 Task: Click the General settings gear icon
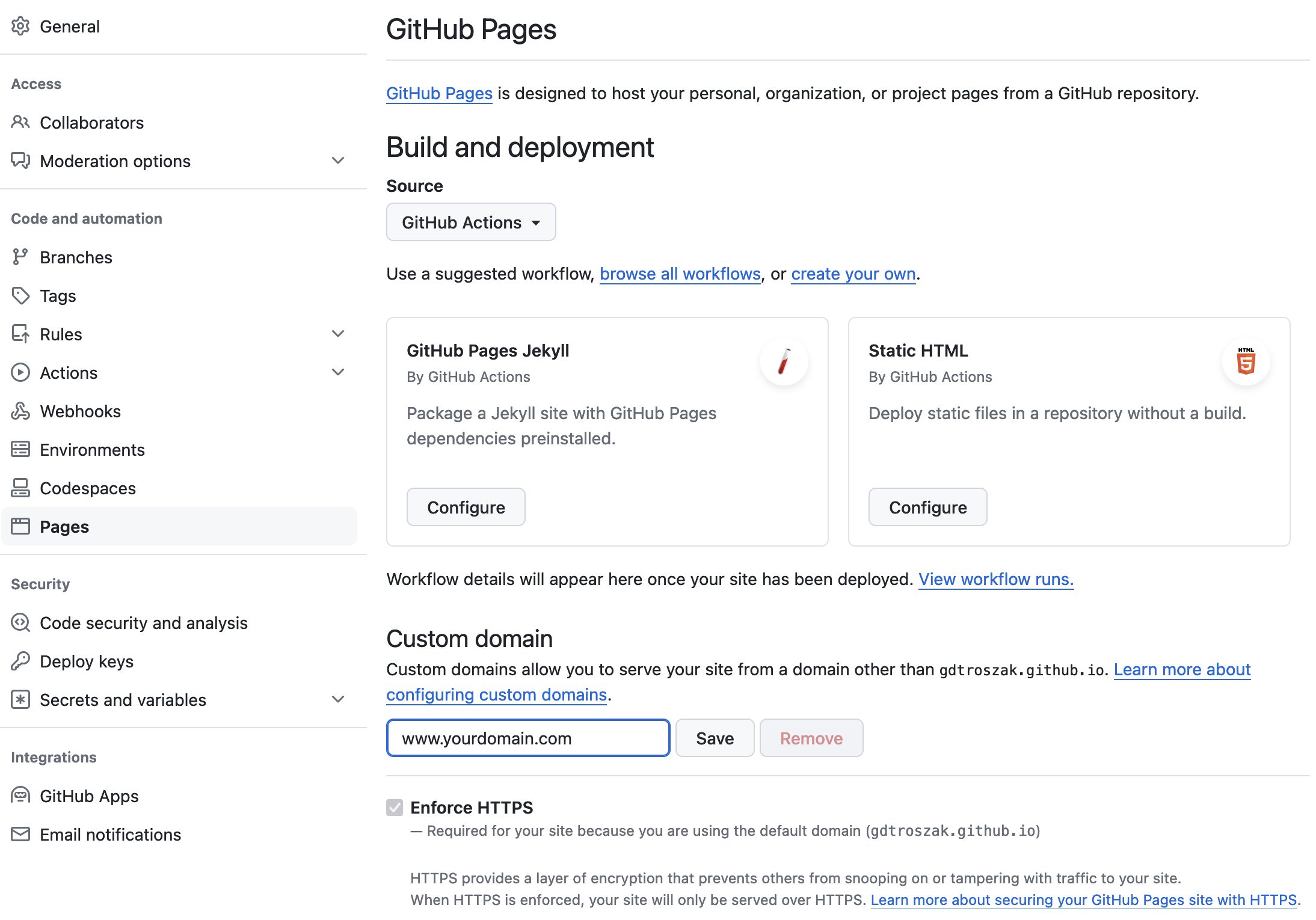(x=21, y=26)
